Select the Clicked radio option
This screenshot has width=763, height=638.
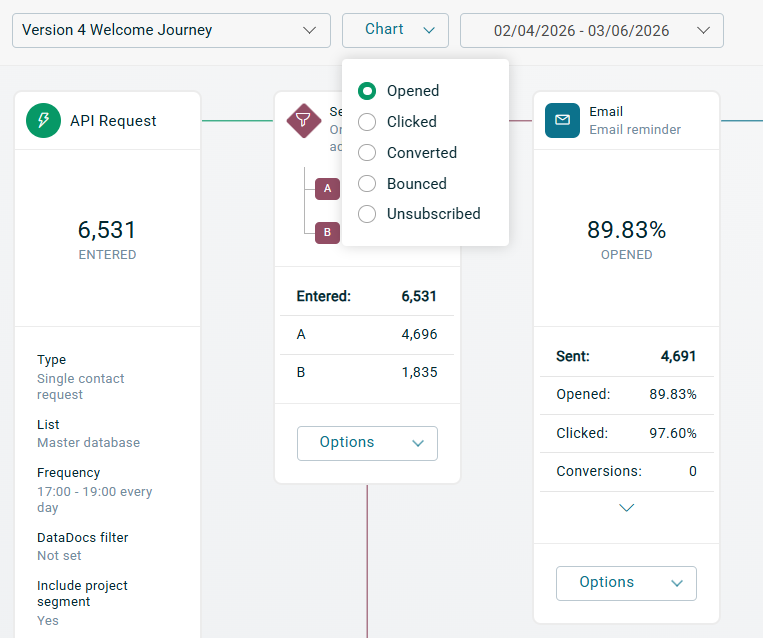(x=367, y=122)
